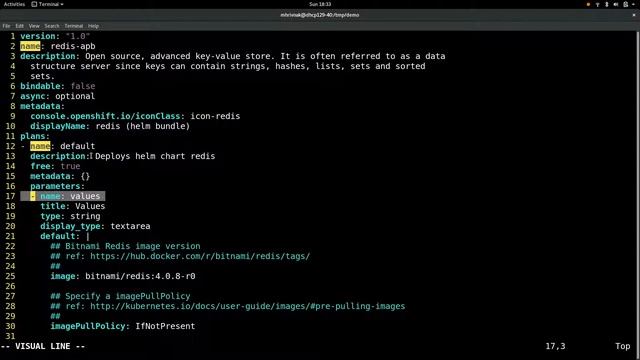Click cursor position '17,3' in status line
Viewport: 640px width, 360px height.
click(556, 346)
